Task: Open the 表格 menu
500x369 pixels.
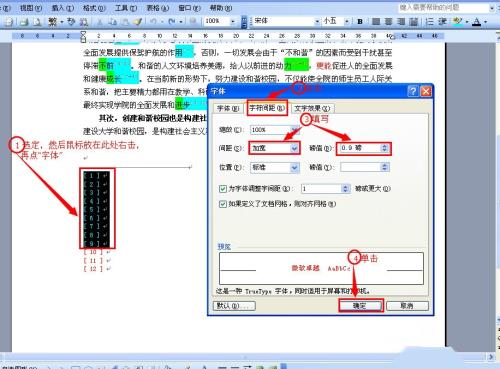Action: pyautogui.click(x=158, y=8)
